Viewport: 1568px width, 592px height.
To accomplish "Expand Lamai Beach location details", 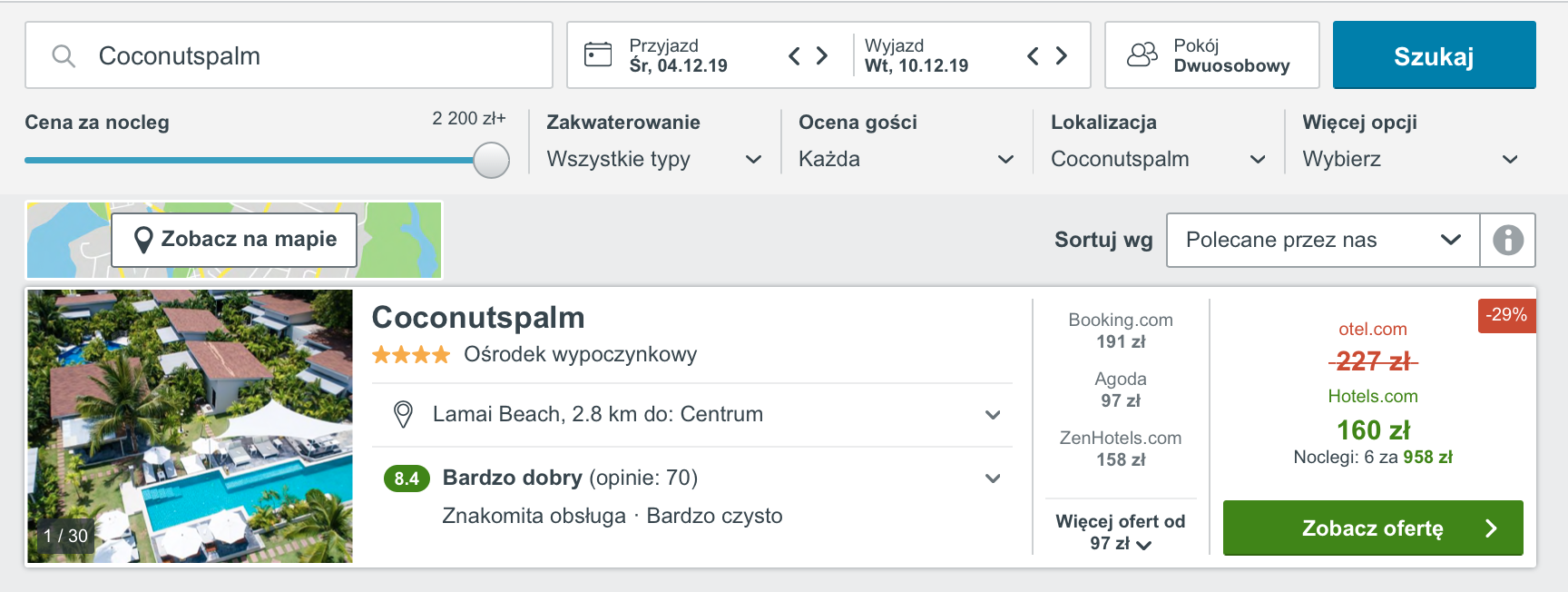I will click(691, 415).
